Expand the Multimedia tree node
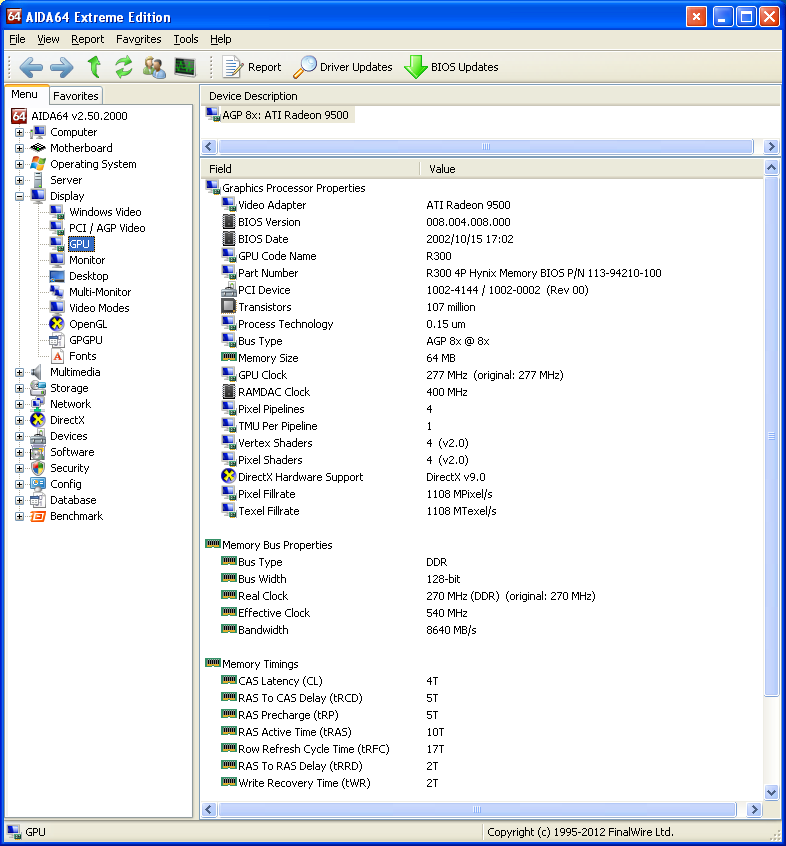 pyautogui.click(x=19, y=372)
